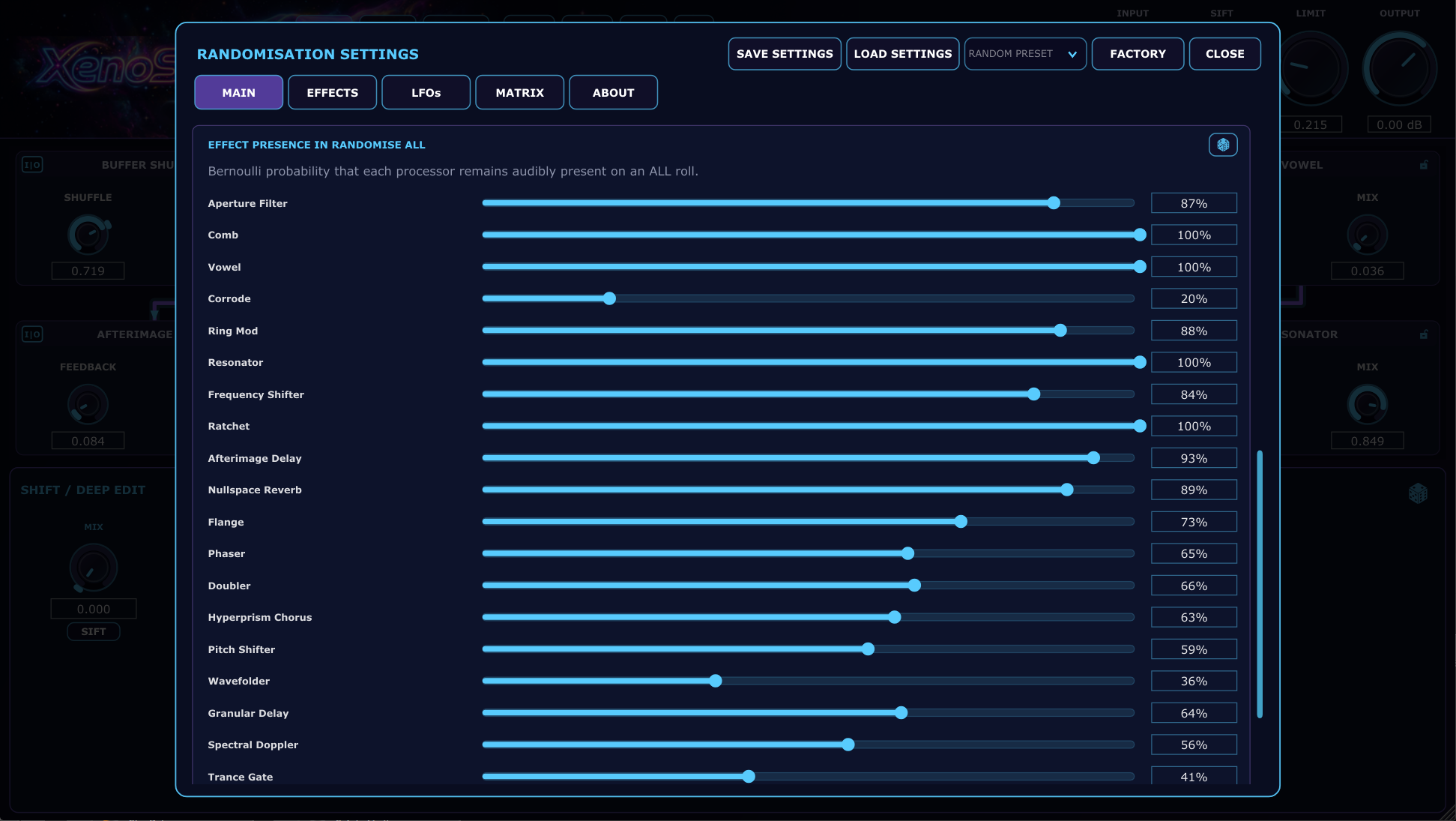Click the lock icon next to Vowel
The height and width of the screenshot is (821, 1456).
[x=1423, y=165]
